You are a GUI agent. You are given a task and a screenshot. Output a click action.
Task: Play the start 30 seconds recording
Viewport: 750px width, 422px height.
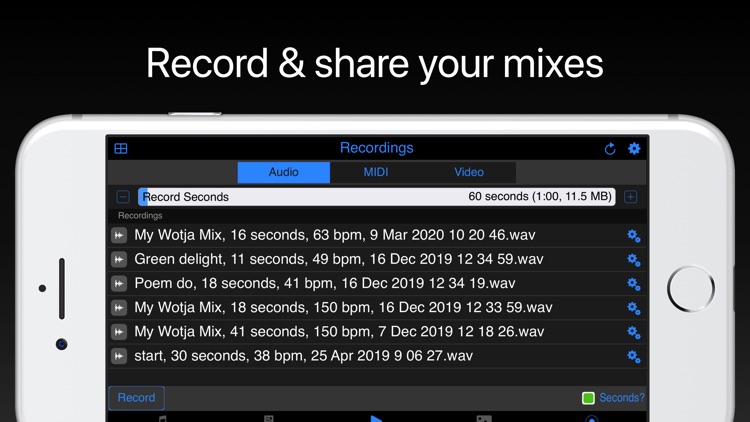click(119, 356)
